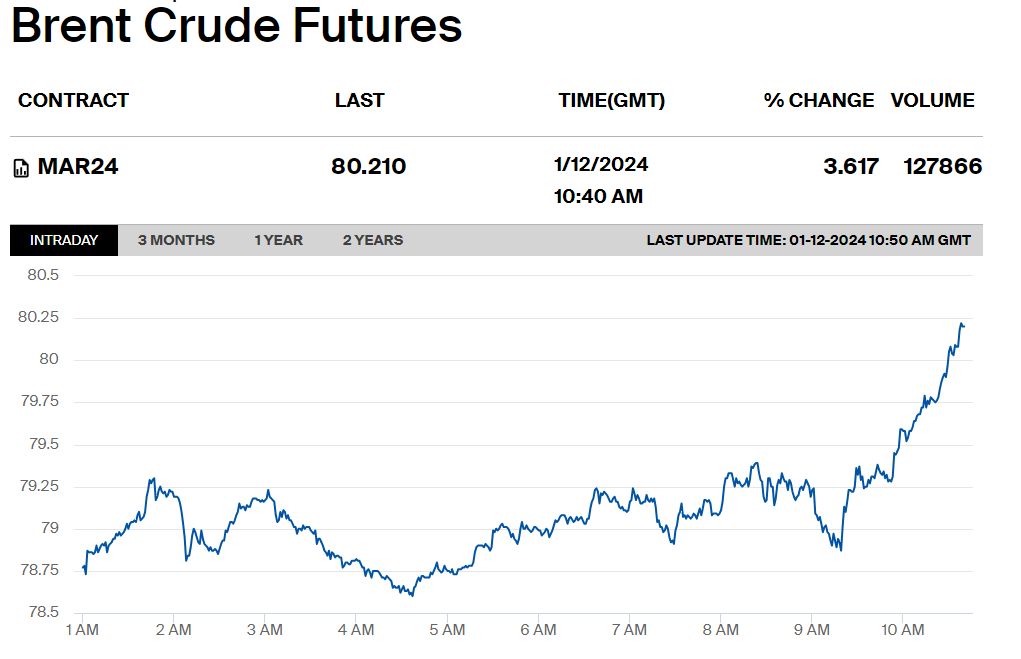Screen dimensions: 1021x659
Task: Click the % CHANGE column header
Action: coord(818,100)
